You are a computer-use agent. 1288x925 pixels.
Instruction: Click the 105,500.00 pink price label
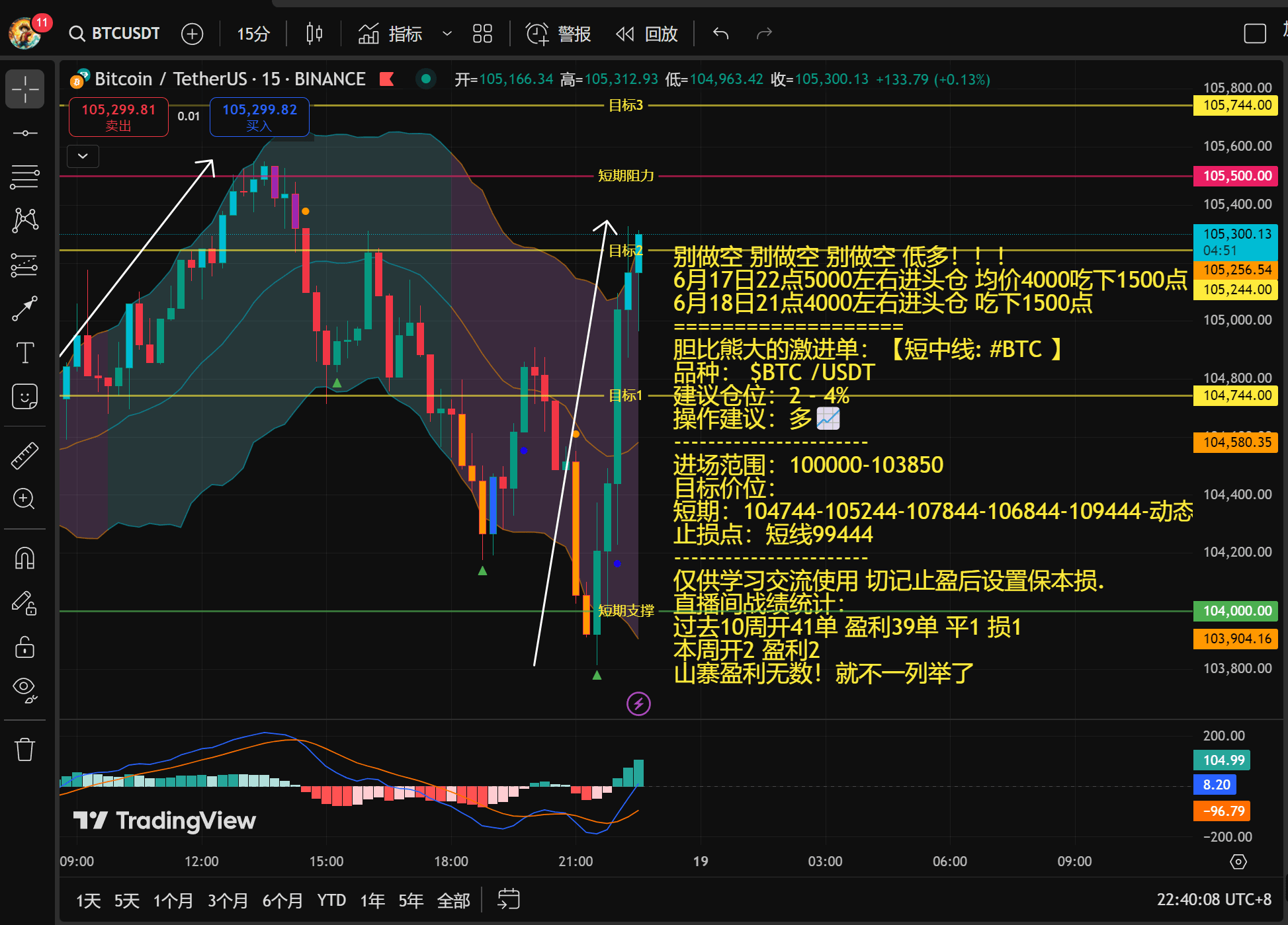(1235, 176)
